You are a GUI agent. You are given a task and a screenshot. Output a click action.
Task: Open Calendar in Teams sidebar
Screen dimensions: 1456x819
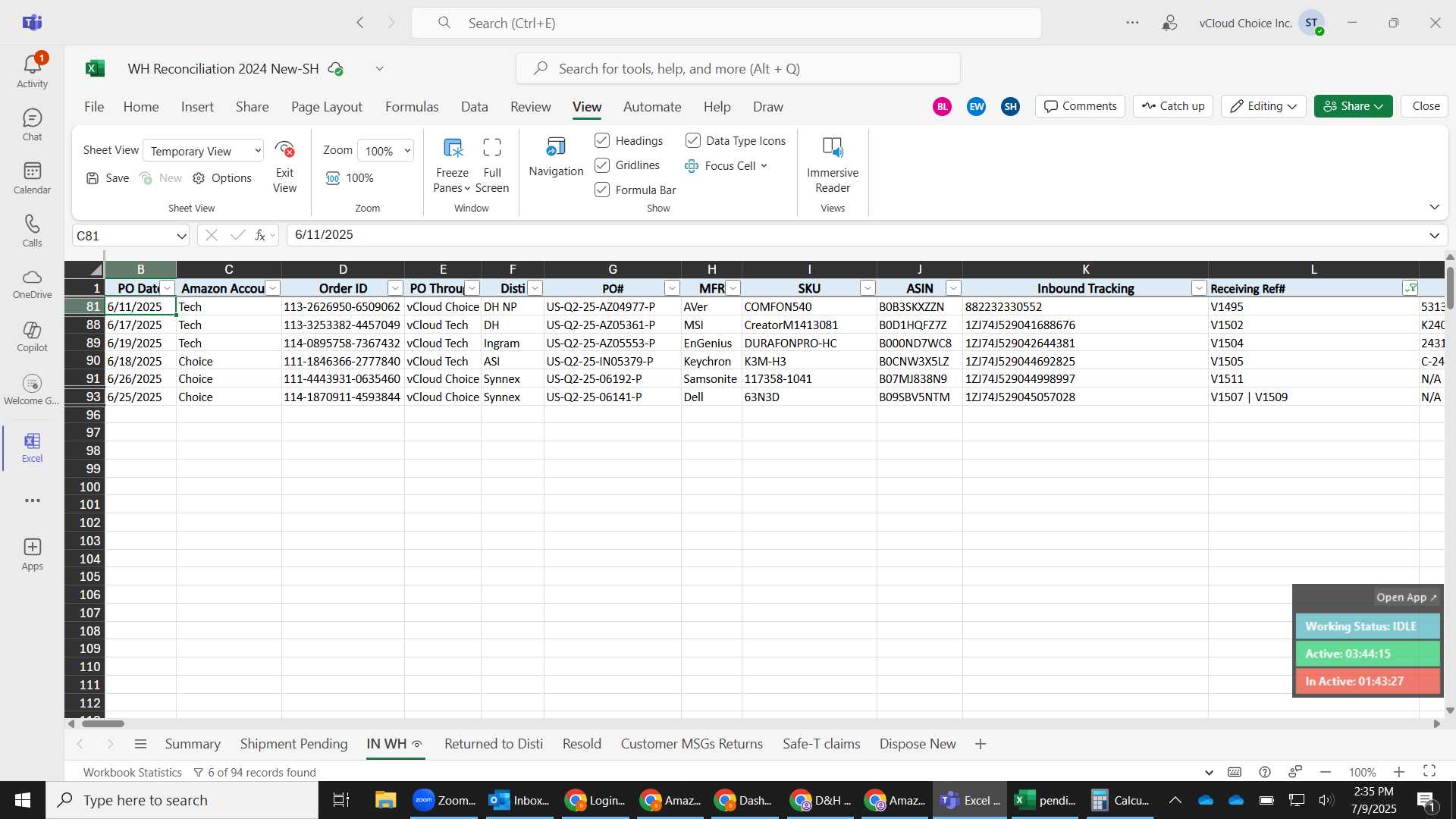[32, 177]
